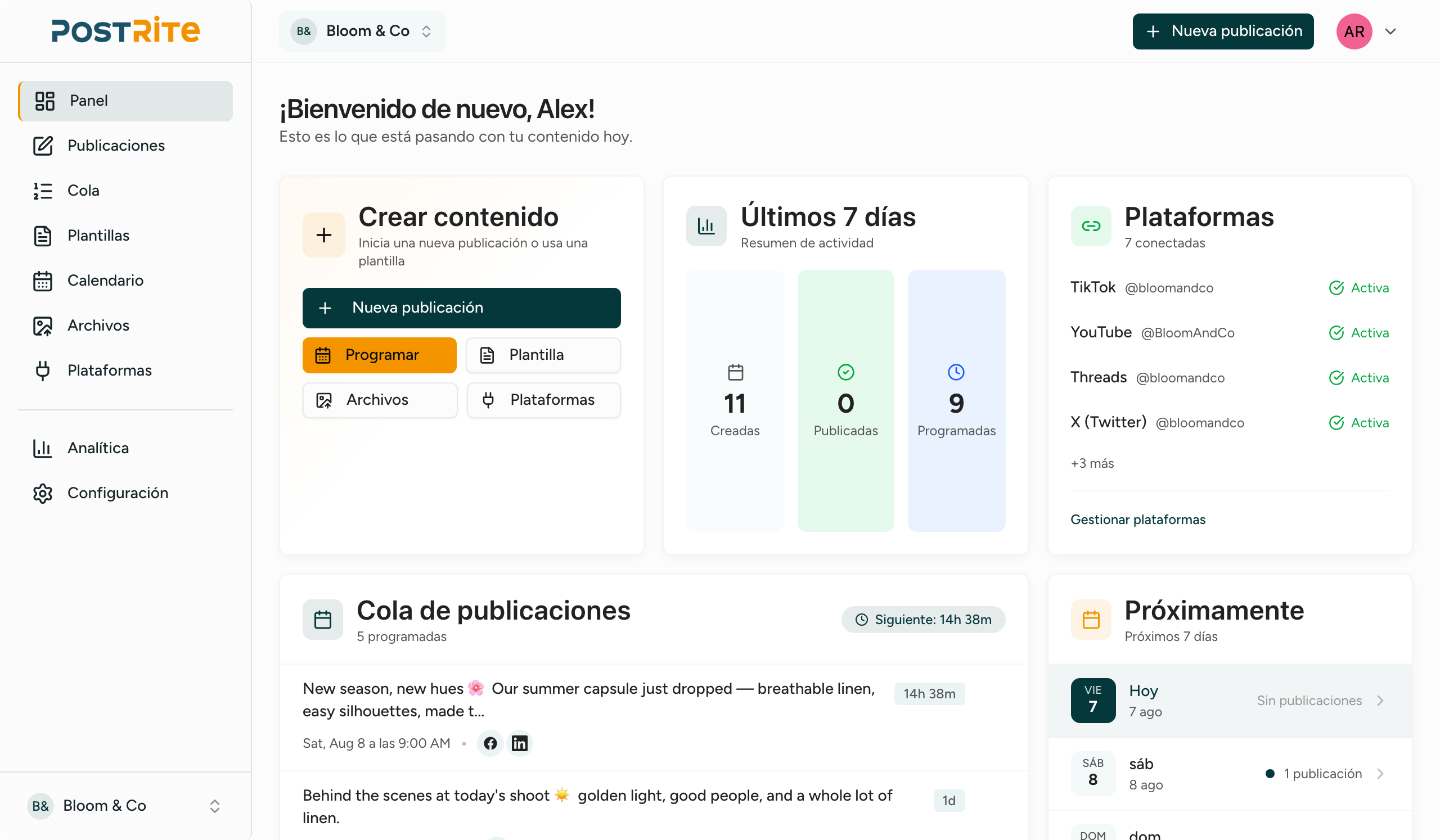Click the '7 conectadas' platforms count
Screen dimensions: 1440x840
1164,243
